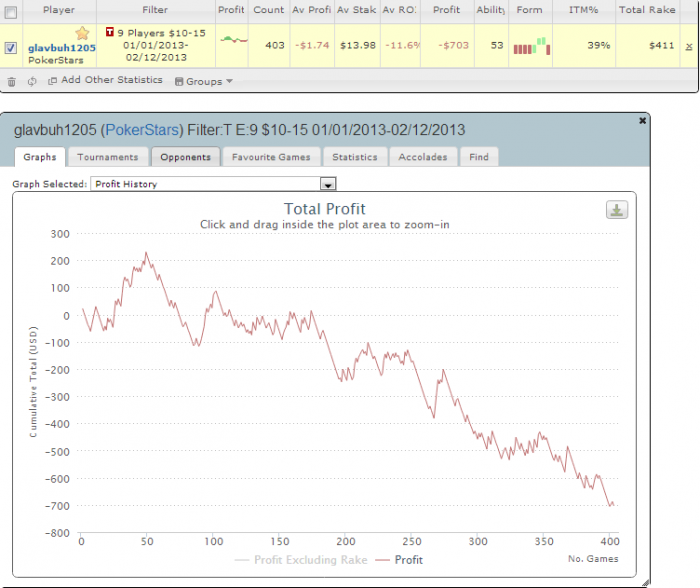Click the 9 Players $10-15 filter text

162,33
